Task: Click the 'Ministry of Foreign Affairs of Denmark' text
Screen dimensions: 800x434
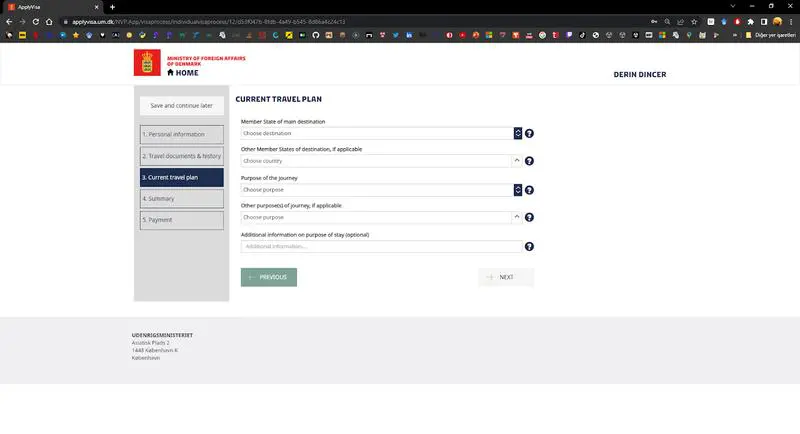Action: (206, 61)
